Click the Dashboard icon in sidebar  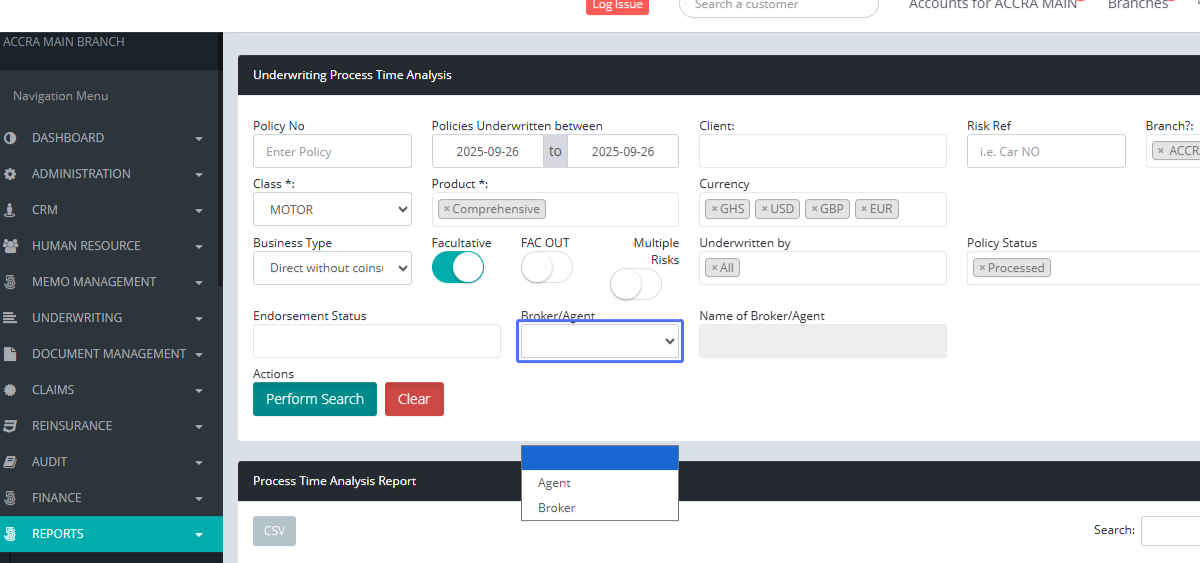pos(10,138)
